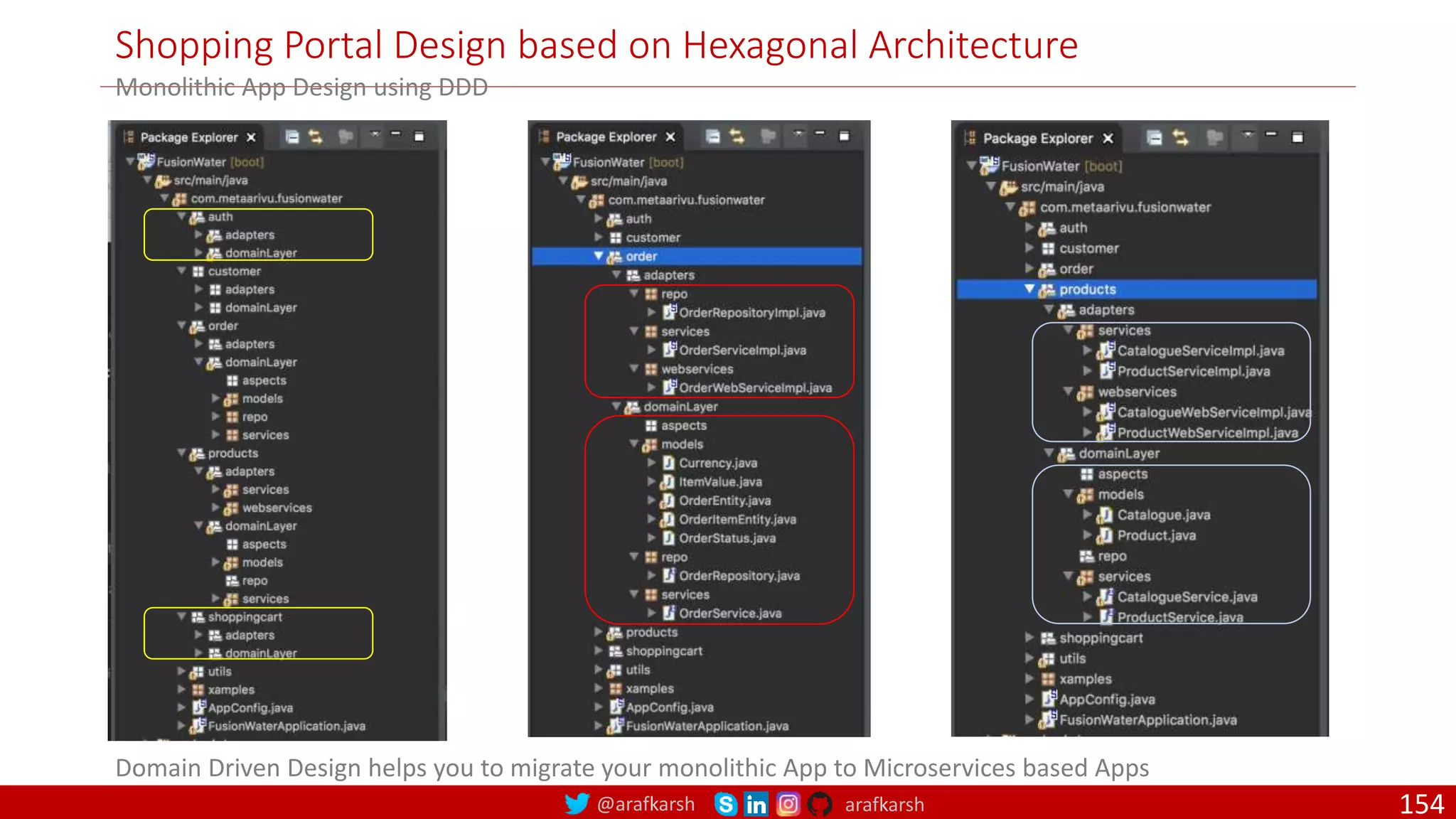
Task: Select webservices package under products in left explorer
Action: click(277, 508)
